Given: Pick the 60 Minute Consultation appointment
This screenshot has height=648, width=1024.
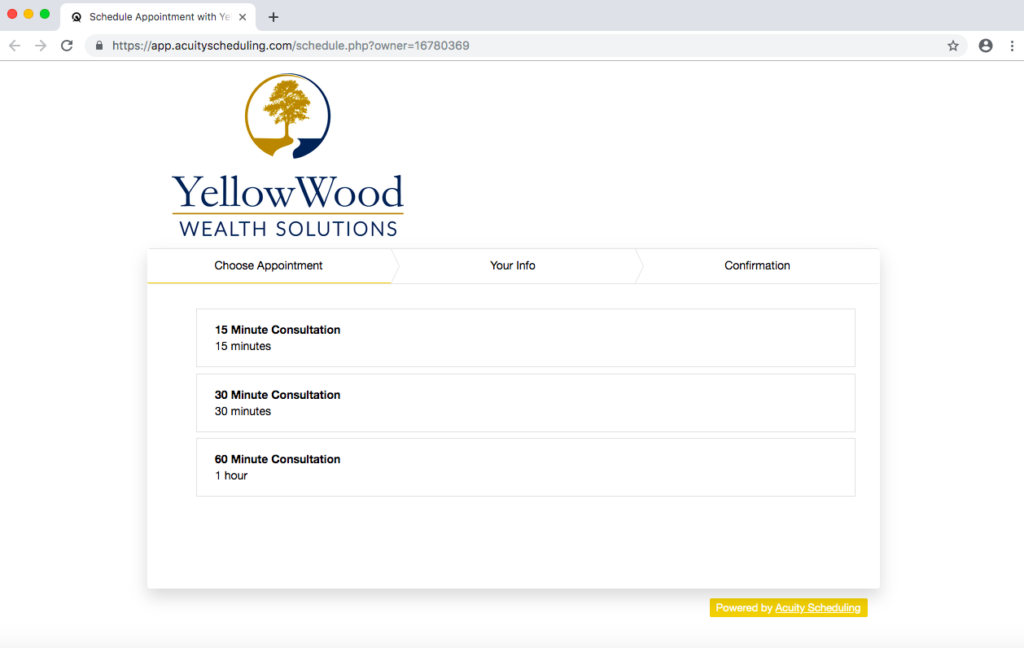Looking at the screenshot, I should point(525,467).
